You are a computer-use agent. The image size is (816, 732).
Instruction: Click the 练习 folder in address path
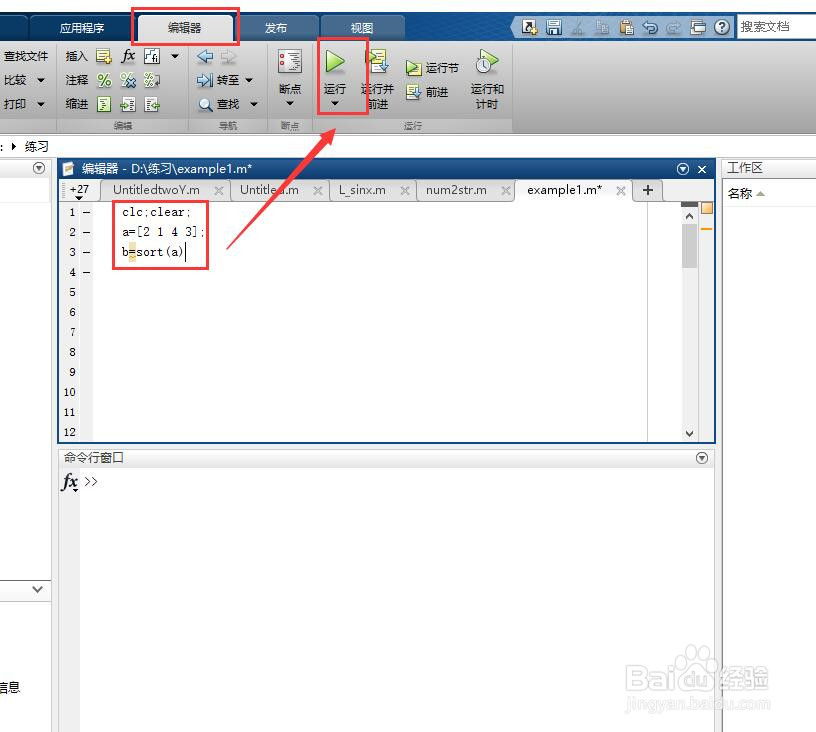point(36,147)
